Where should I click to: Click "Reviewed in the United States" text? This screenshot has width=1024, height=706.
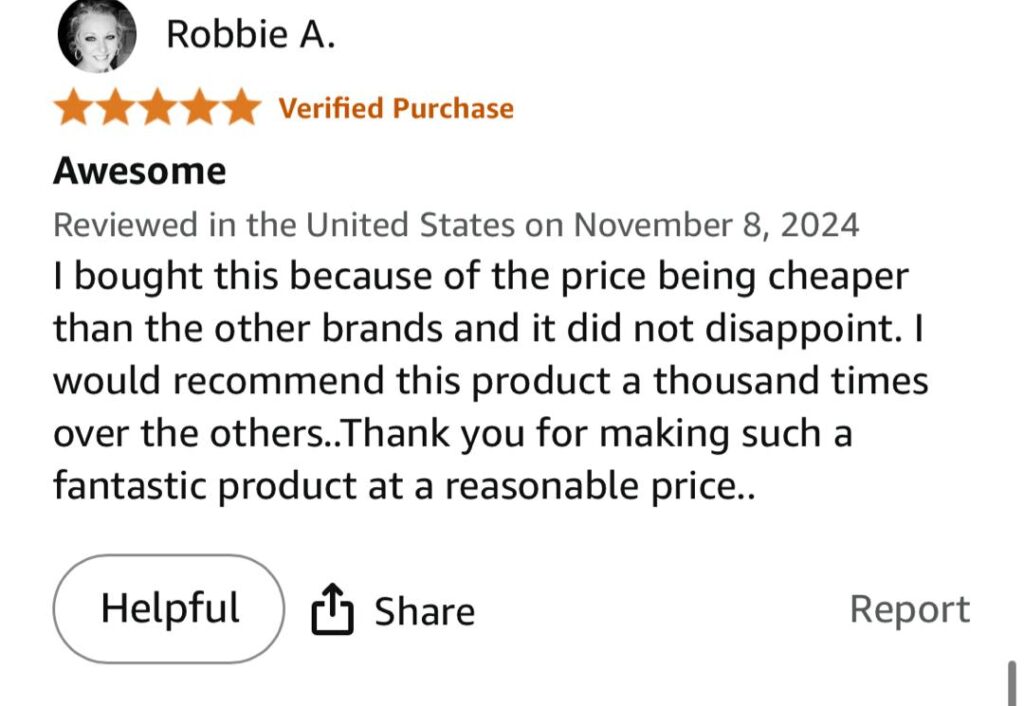[x=285, y=224]
